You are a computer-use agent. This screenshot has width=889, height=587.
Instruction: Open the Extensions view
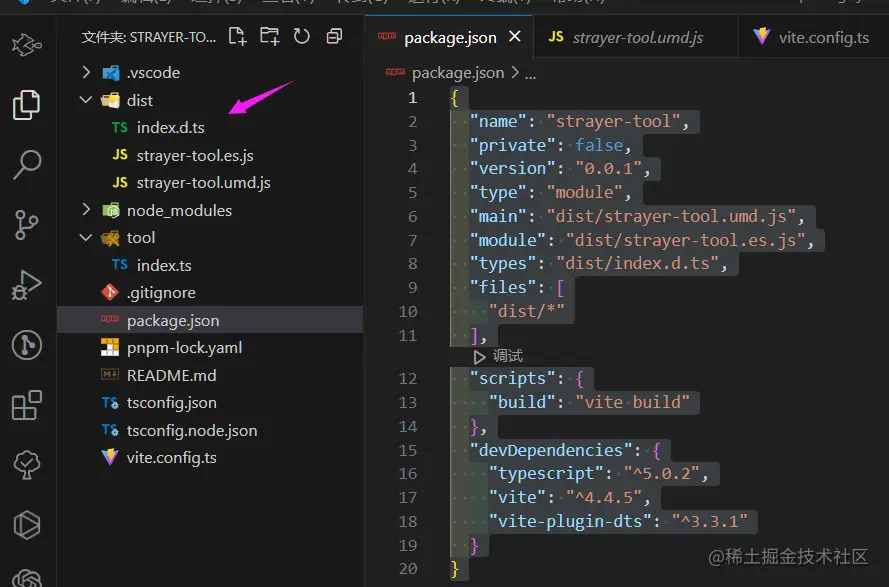point(27,405)
